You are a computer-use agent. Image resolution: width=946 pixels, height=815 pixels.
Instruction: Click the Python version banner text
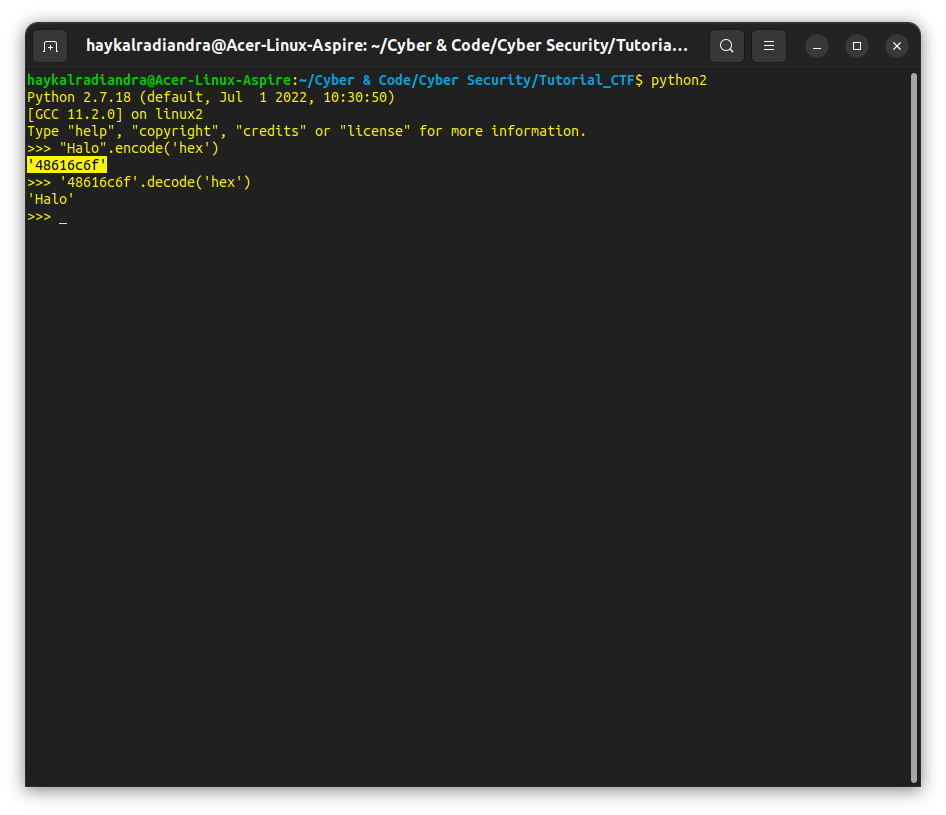pyautogui.click(x=210, y=97)
